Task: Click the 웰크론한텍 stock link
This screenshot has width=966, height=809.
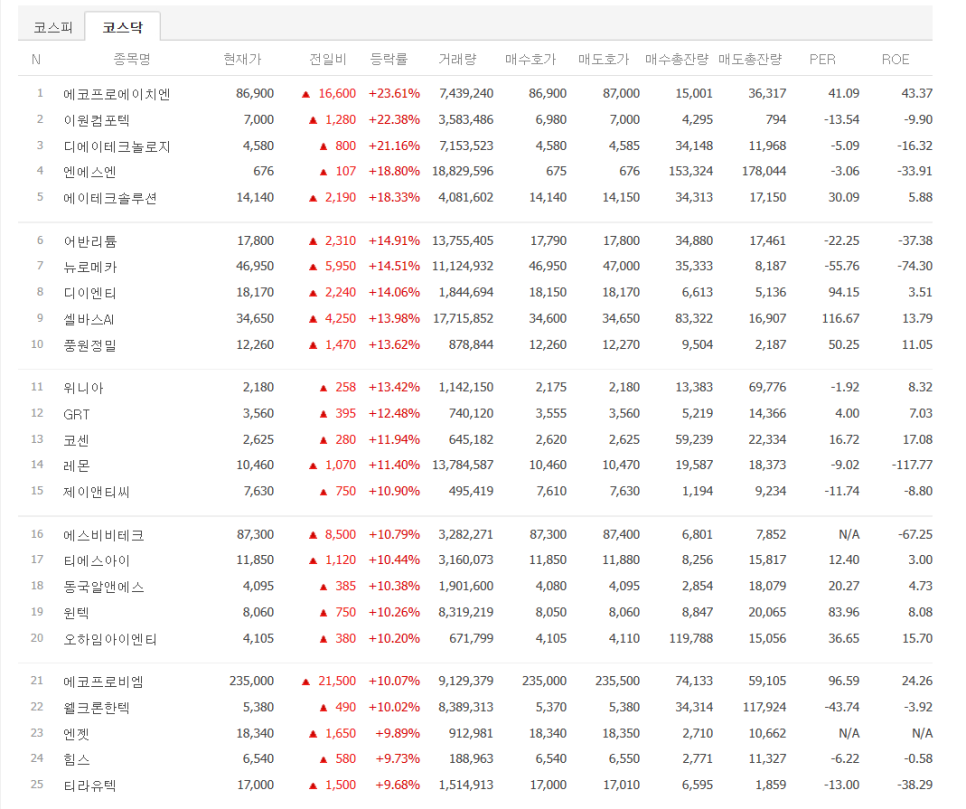Action: point(96,708)
